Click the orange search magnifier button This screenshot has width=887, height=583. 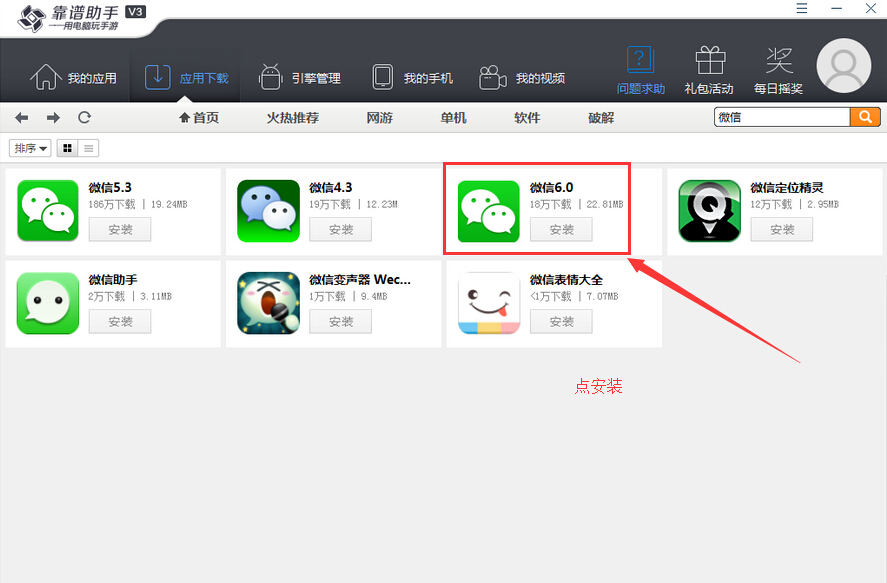point(865,117)
